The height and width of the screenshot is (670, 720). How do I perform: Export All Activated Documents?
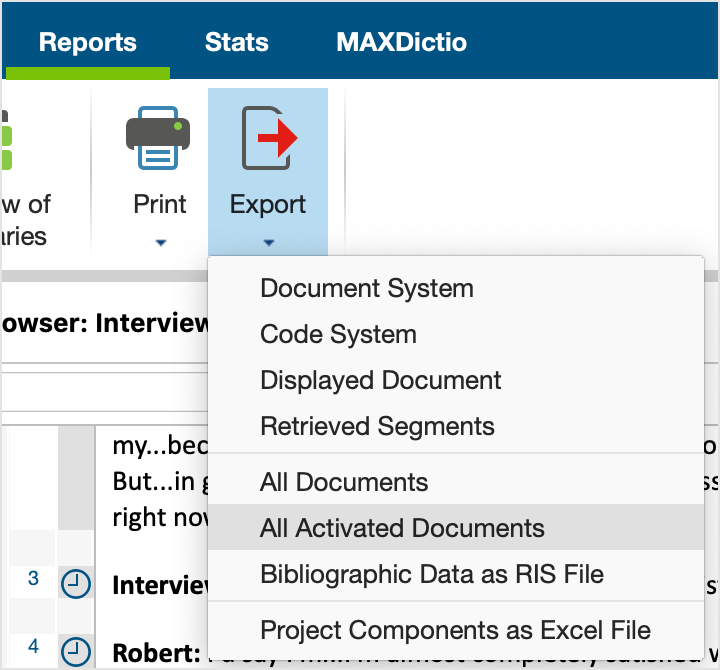tap(456, 528)
